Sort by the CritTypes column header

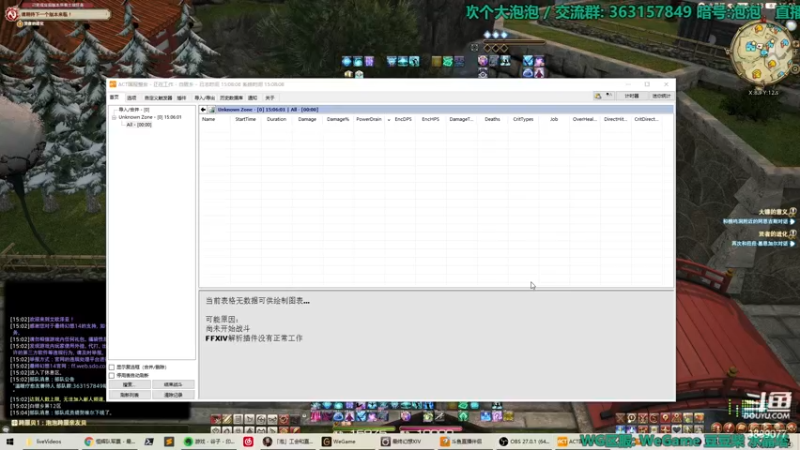click(x=523, y=119)
